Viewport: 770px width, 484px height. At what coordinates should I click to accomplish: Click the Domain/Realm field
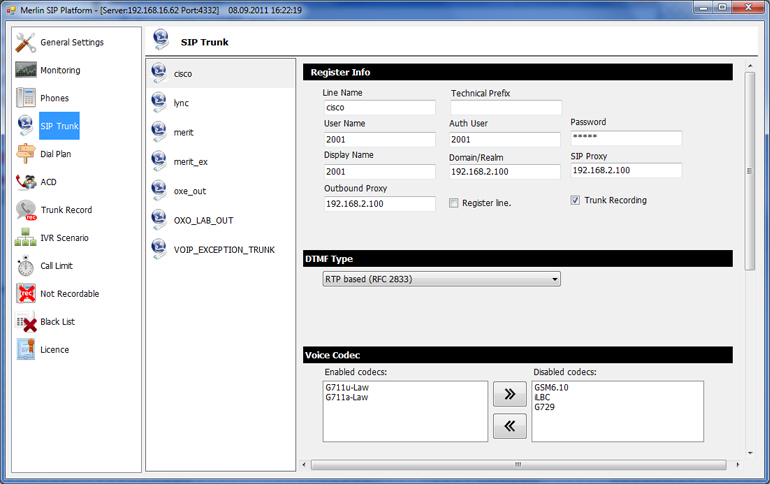pos(504,171)
